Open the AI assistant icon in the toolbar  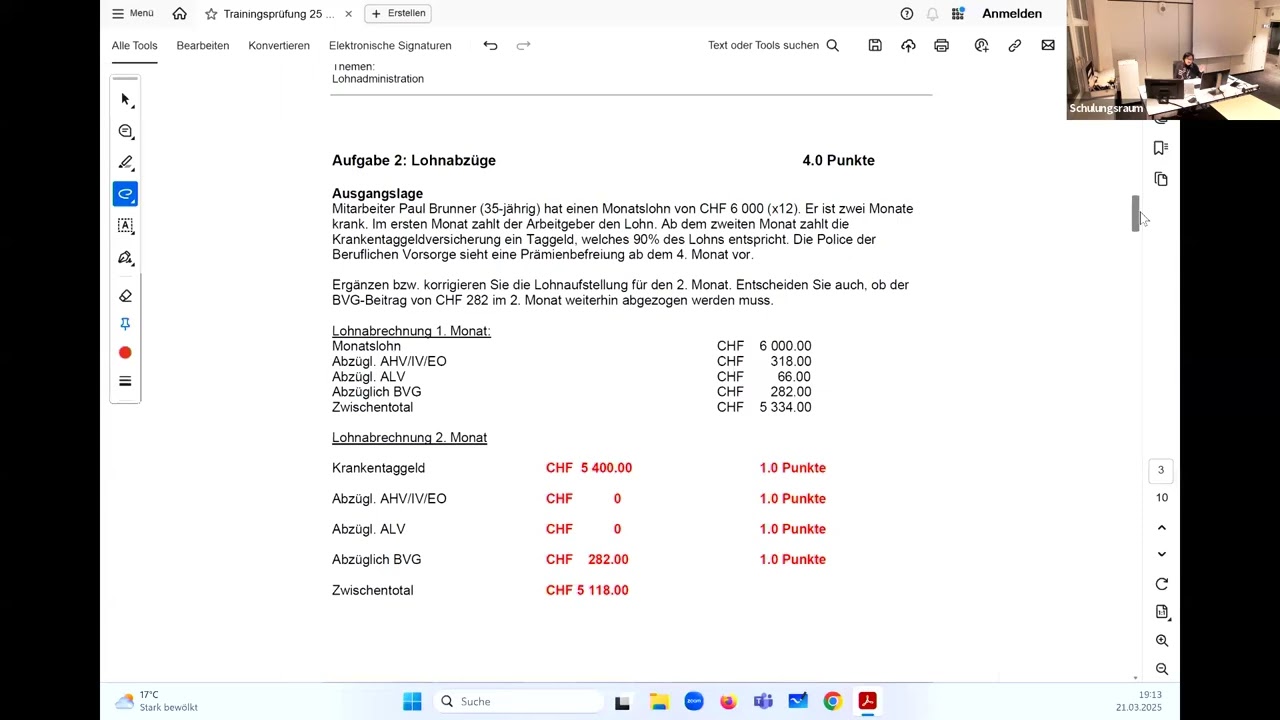tap(981, 45)
